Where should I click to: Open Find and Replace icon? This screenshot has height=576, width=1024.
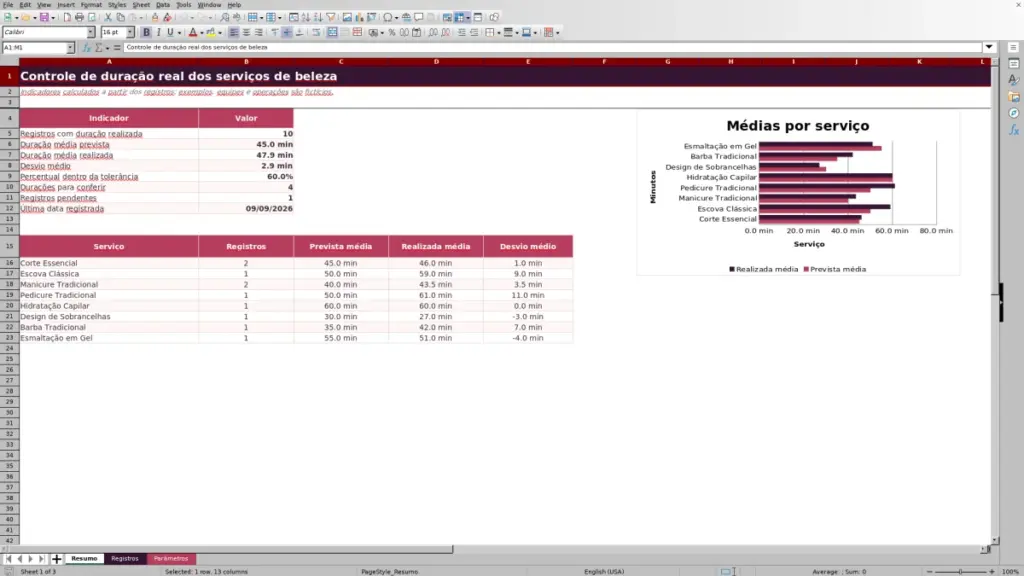tap(225, 17)
